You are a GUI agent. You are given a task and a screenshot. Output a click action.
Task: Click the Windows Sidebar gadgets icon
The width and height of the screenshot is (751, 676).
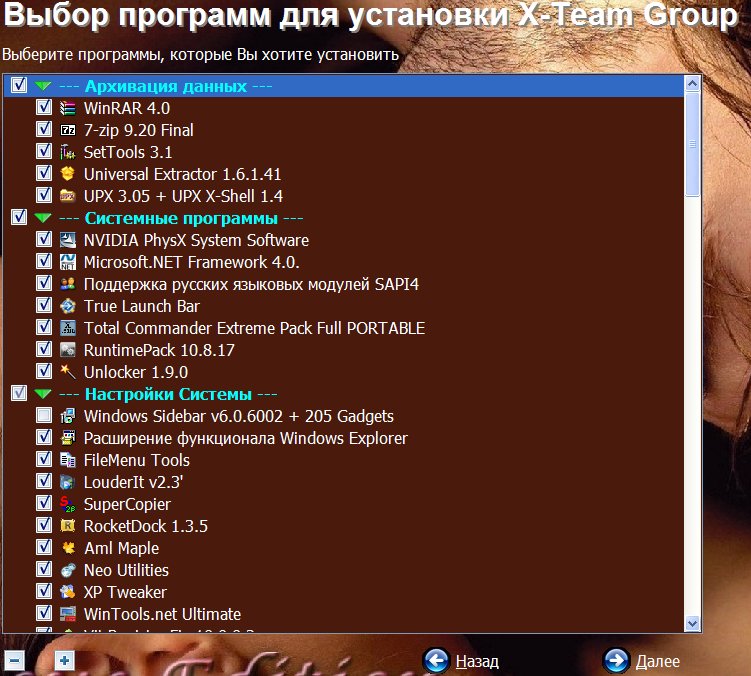tap(68, 416)
